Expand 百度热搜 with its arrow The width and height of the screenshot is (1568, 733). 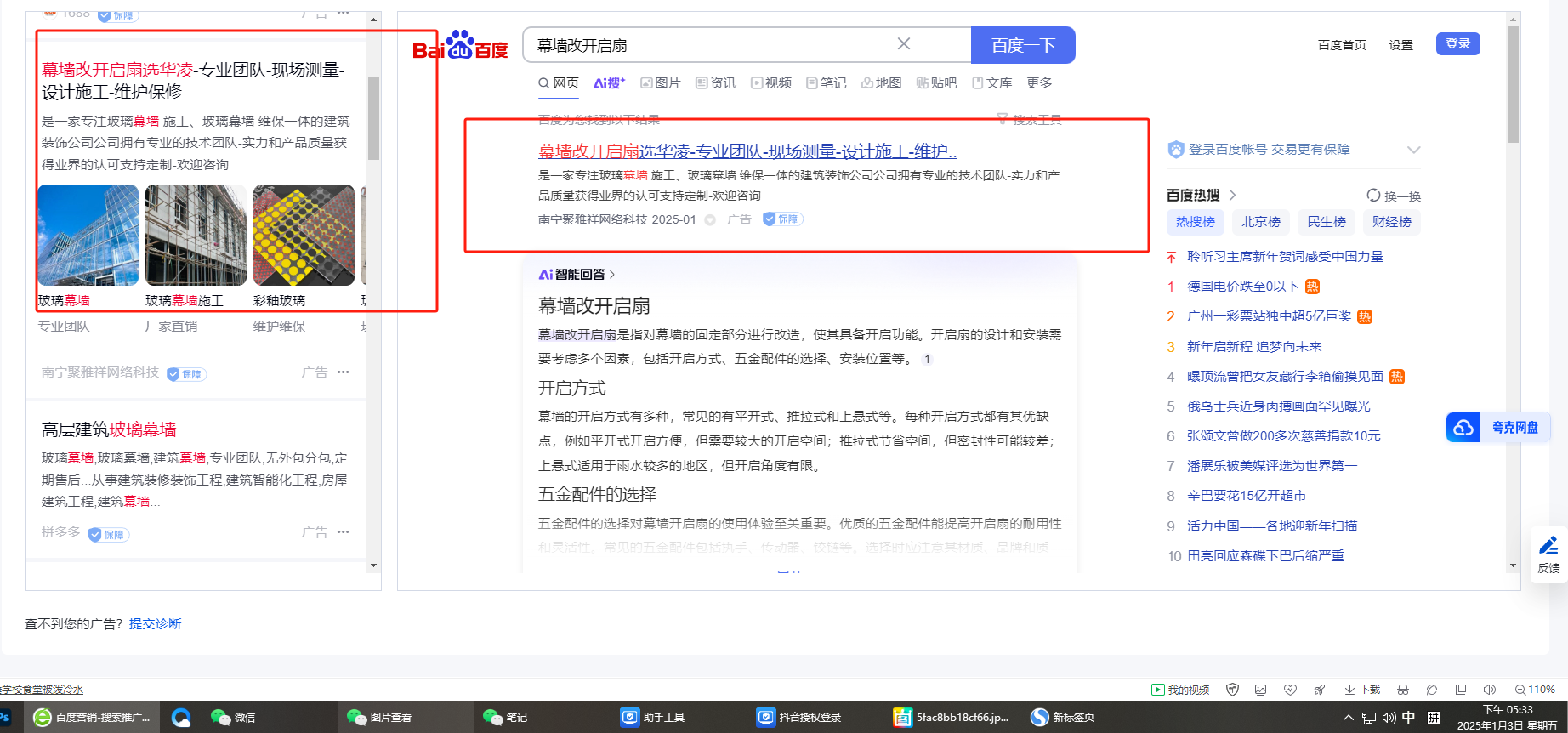coord(1232,195)
